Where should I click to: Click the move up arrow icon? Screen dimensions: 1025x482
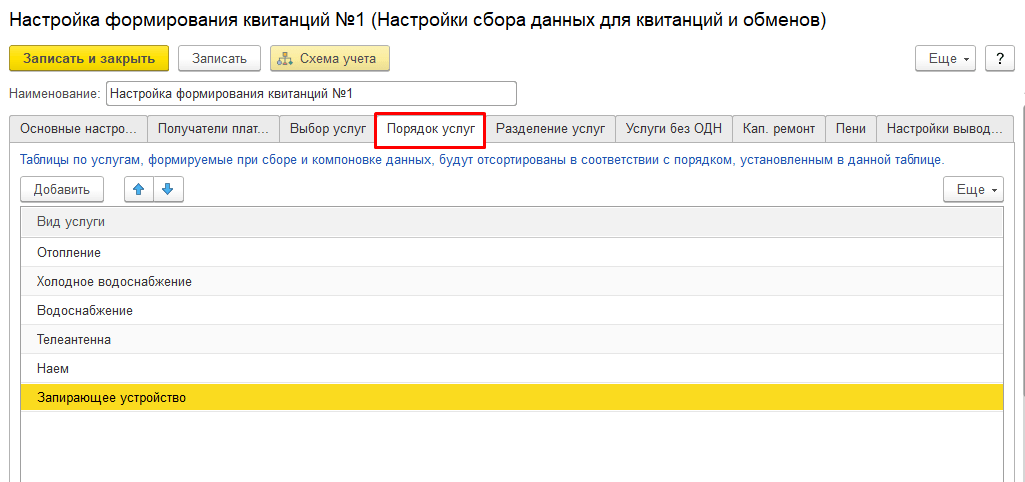tap(139, 189)
